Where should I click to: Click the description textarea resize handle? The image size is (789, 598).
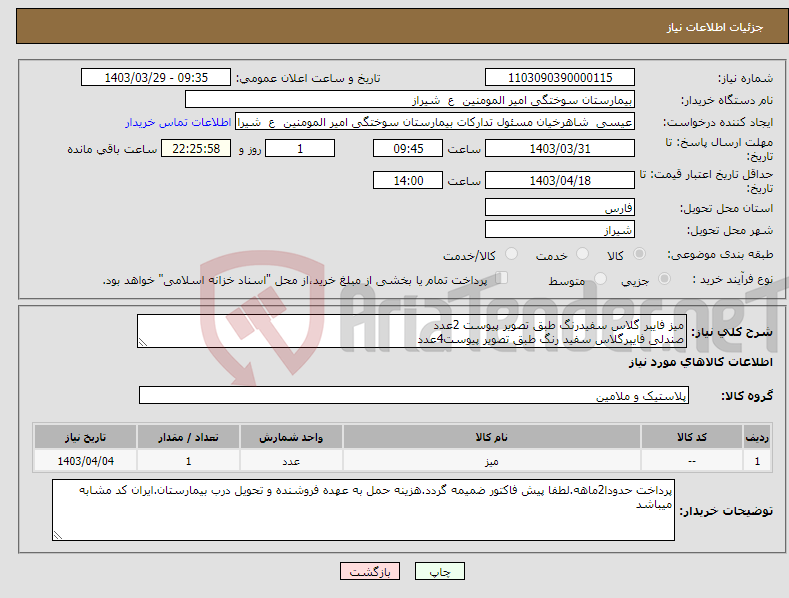[143, 342]
